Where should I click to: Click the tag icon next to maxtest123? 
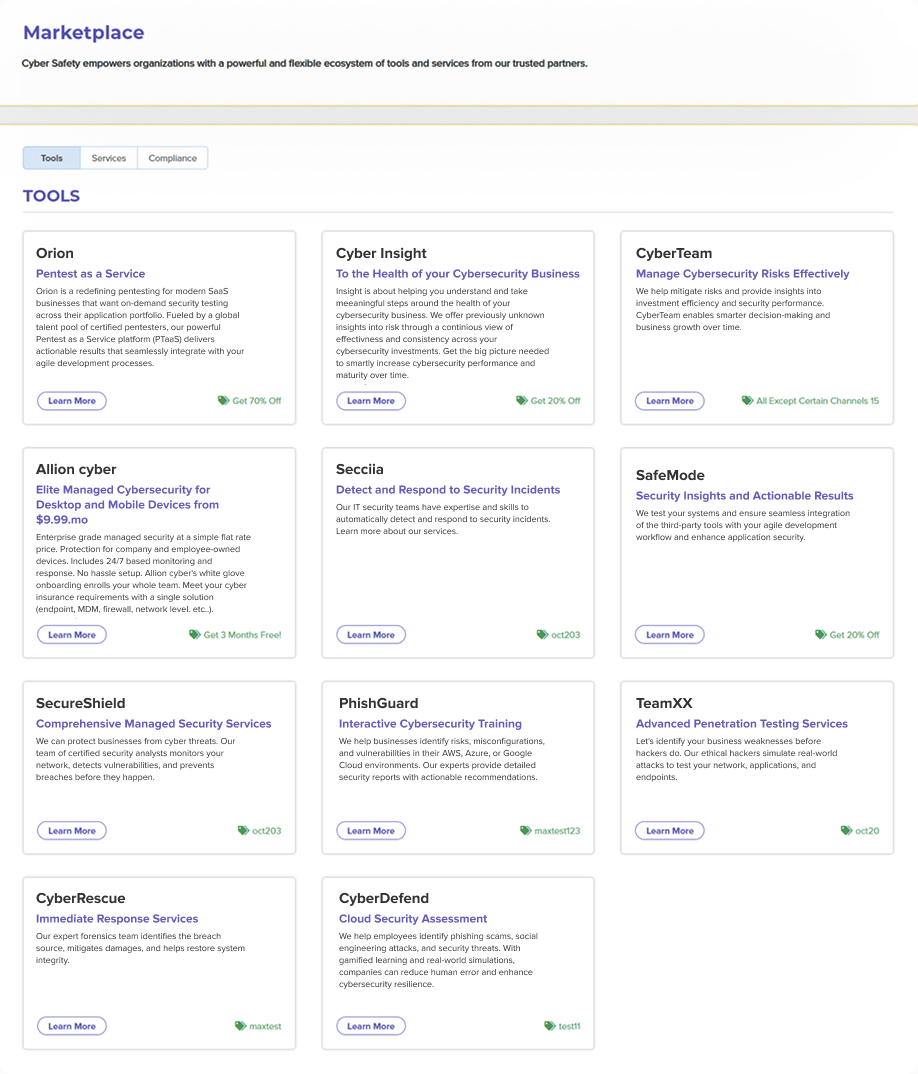(x=526, y=831)
